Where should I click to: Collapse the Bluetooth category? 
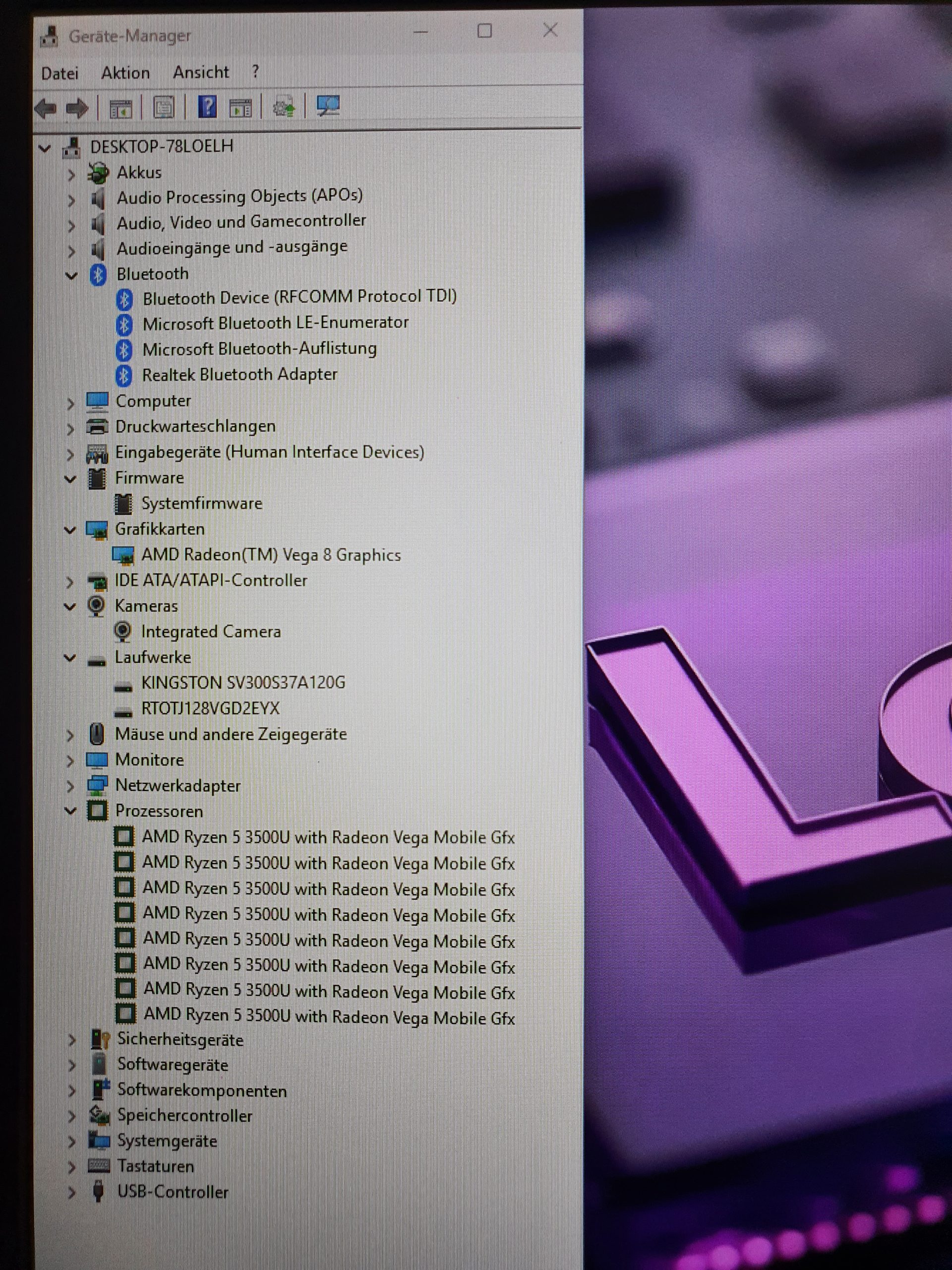click(71, 276)
